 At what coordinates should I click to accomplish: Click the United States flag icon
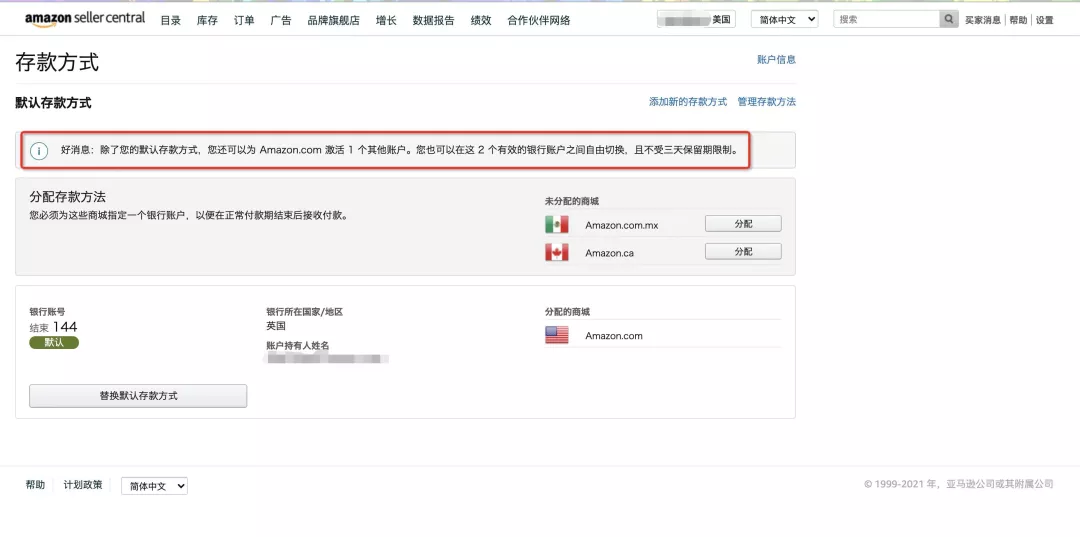[x=557, y=335]
